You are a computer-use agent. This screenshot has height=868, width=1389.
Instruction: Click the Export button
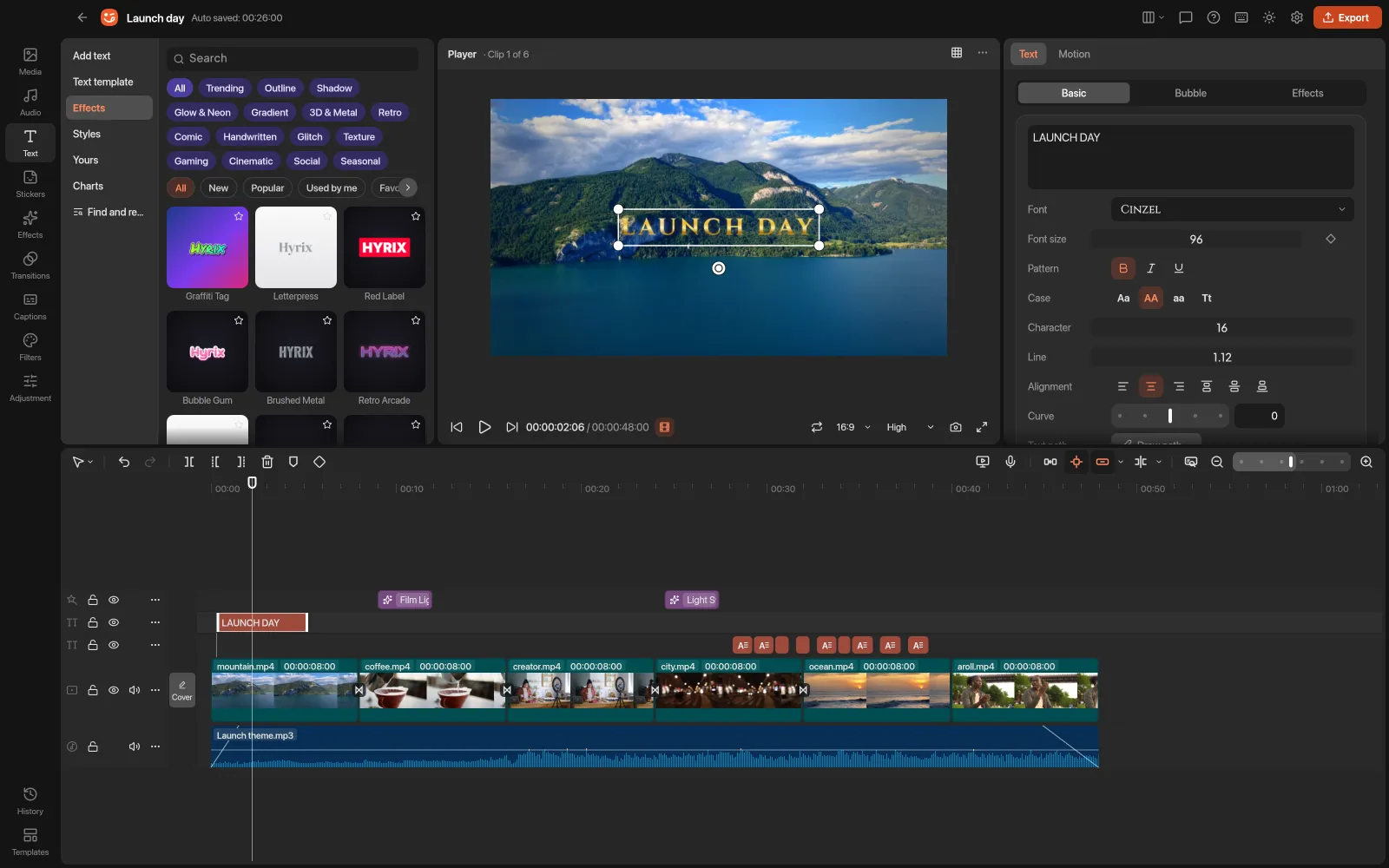click(1347, 17)
